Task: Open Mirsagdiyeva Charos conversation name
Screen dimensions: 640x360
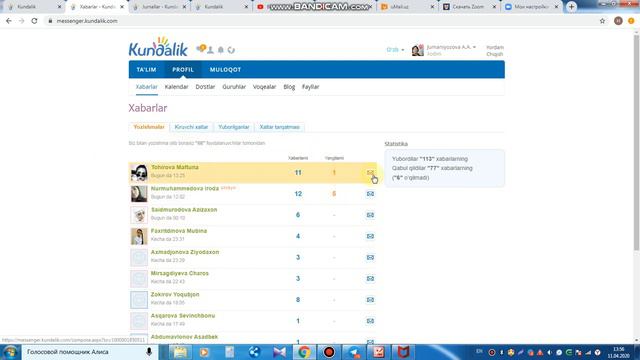Action: coord(180,273)
